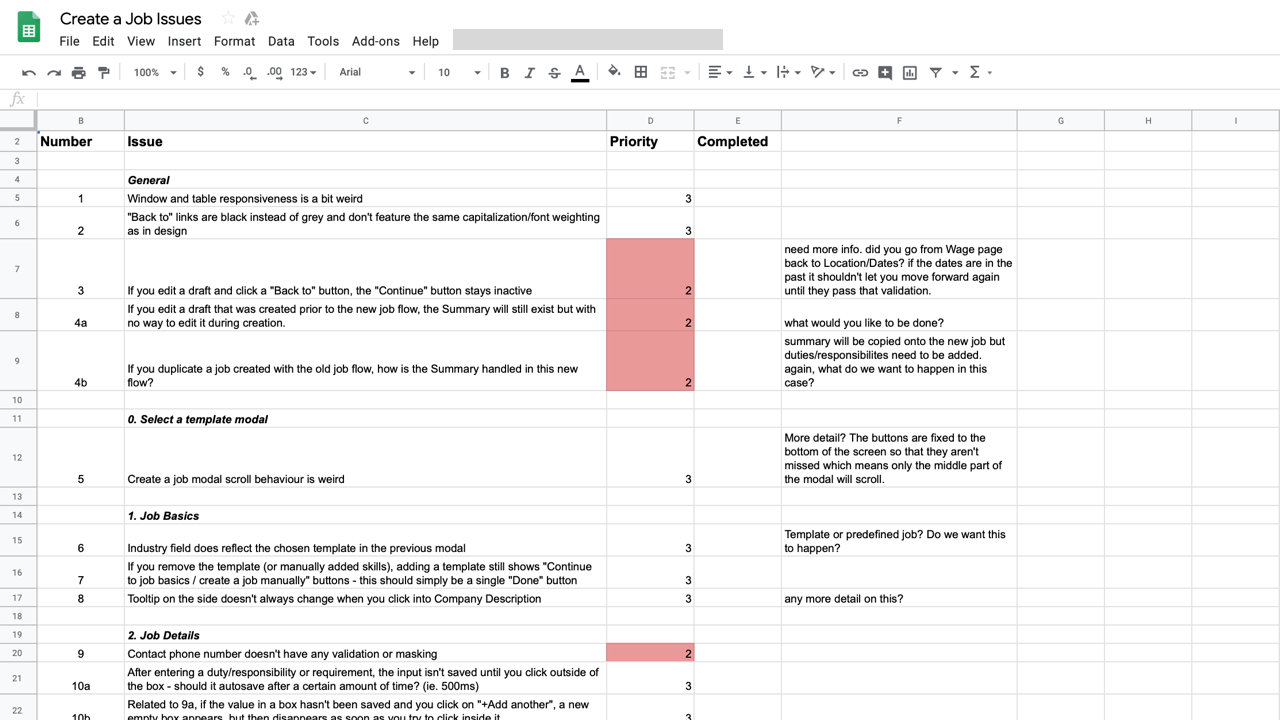
Task: Open the text color picker
Action: pyautogui.click(x=580, y=72)
